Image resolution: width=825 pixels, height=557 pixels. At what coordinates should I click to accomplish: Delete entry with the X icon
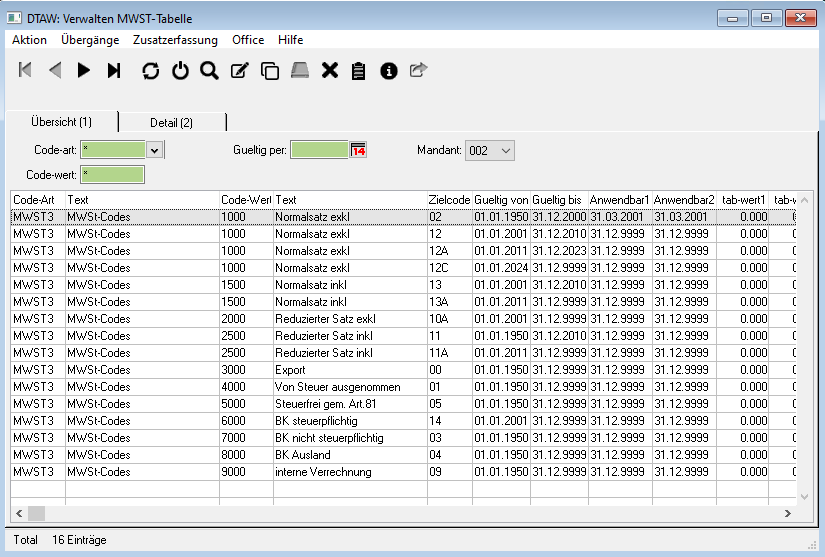click(x=329, y=70)
